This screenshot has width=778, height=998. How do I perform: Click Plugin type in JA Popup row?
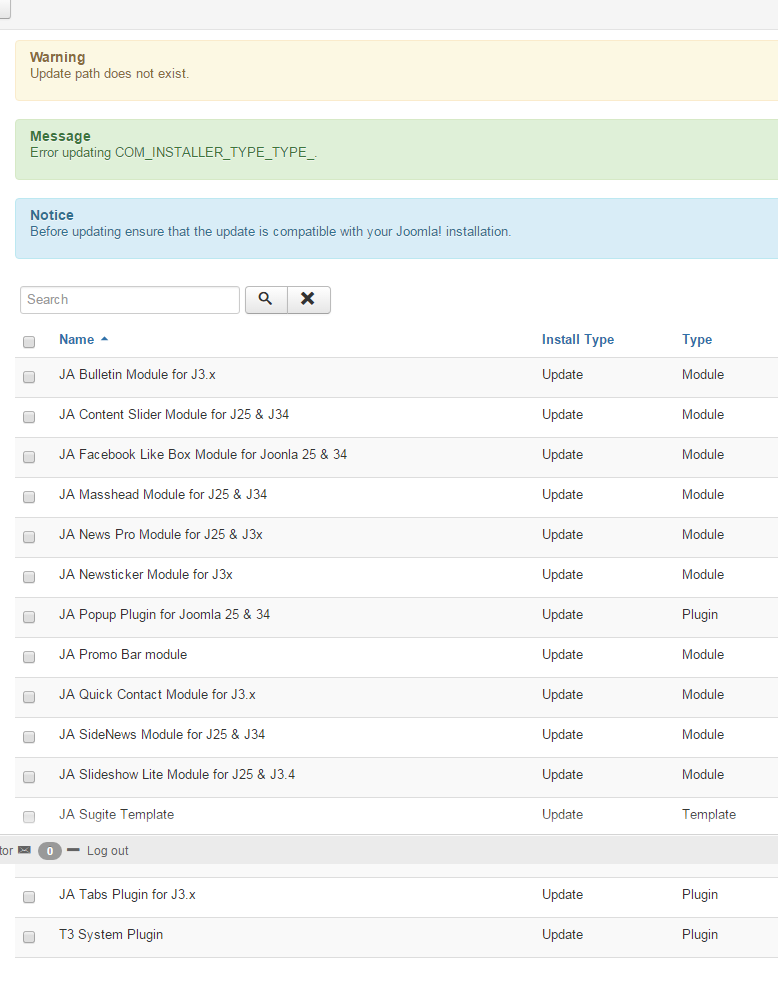click(700, 615)
